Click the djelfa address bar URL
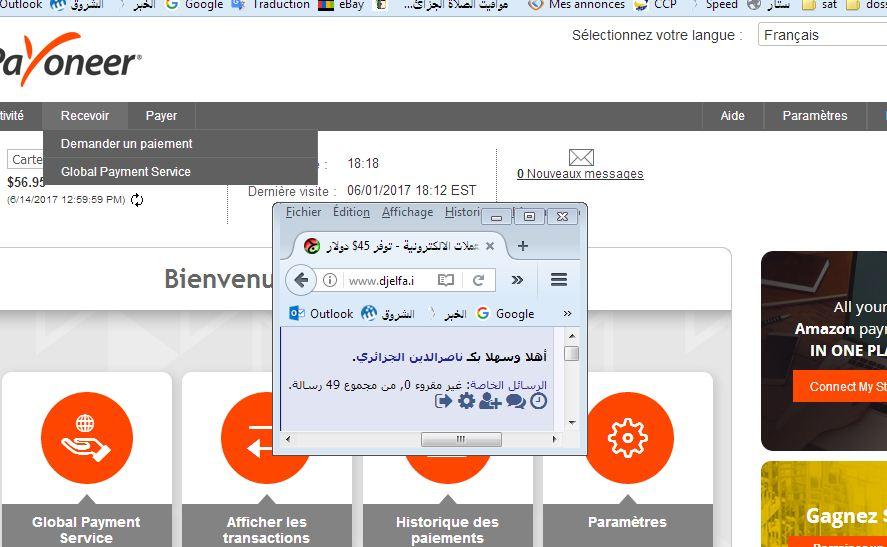Image resolution: width=887 pixels, height=547 pixels. point(381,281)
